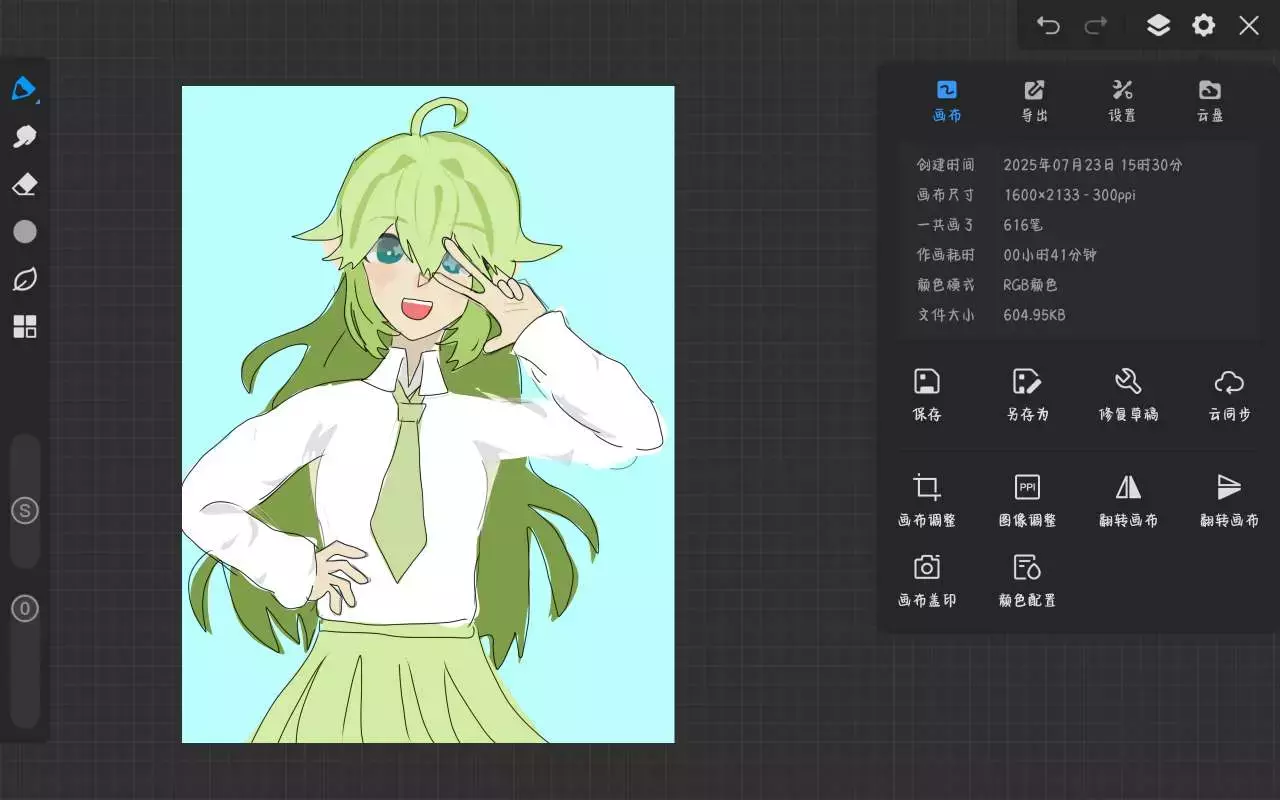
Task: Click 另存为 to save as
Action: tap(1027, 393)
